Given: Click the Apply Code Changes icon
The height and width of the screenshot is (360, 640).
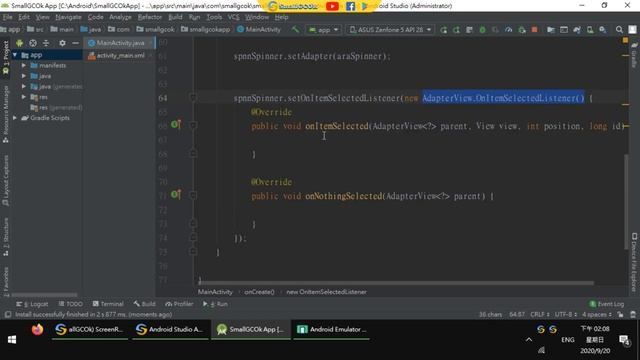Looking at the screenshot, I should pos(469,30).
